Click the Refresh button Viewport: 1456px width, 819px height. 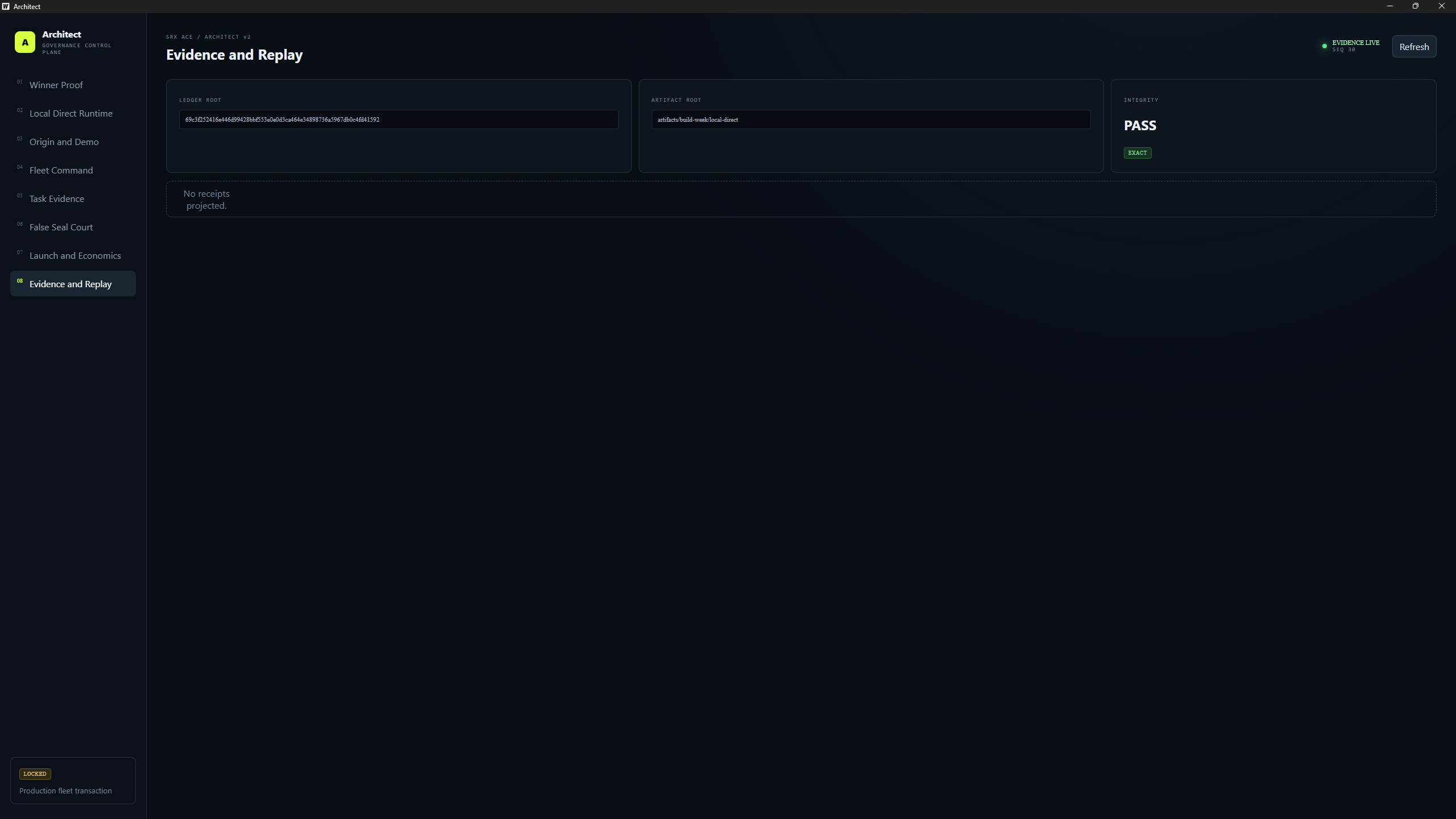(x=1414, y=47)
